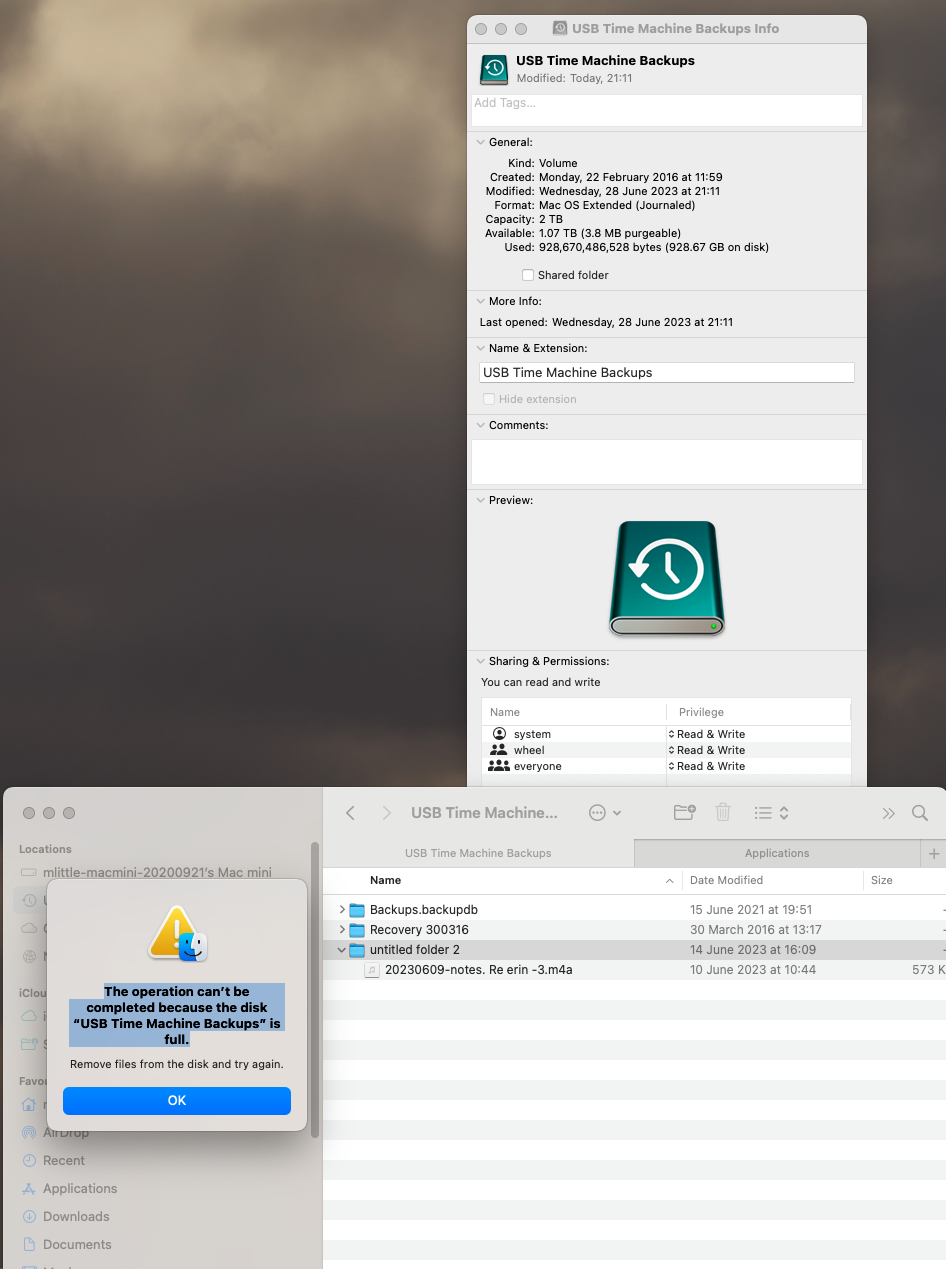
Task: Add a new Finder tab
Action: (x=934, y=853)
